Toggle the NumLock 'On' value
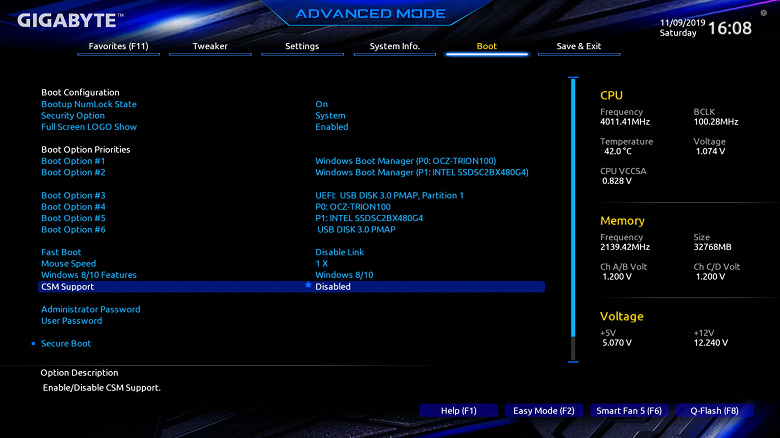The height and width of the screenshot is (438, 780). coord(321,104)
